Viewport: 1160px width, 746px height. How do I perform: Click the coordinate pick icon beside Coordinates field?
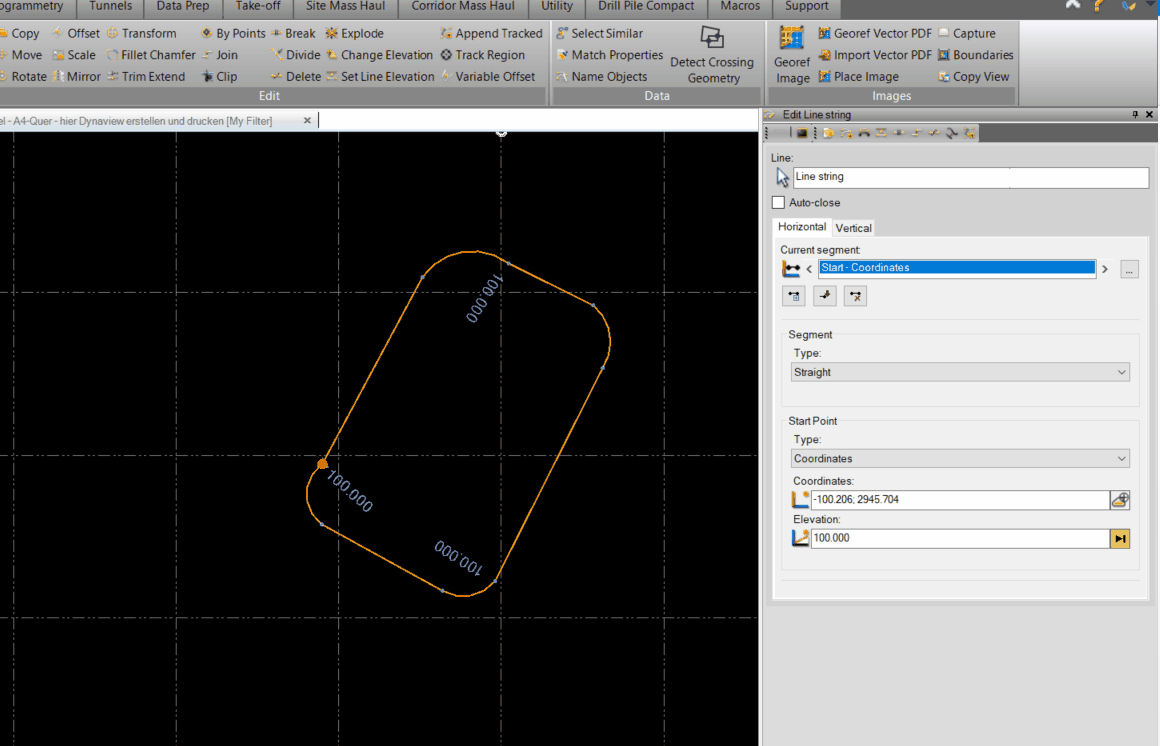coord(1120,499)
